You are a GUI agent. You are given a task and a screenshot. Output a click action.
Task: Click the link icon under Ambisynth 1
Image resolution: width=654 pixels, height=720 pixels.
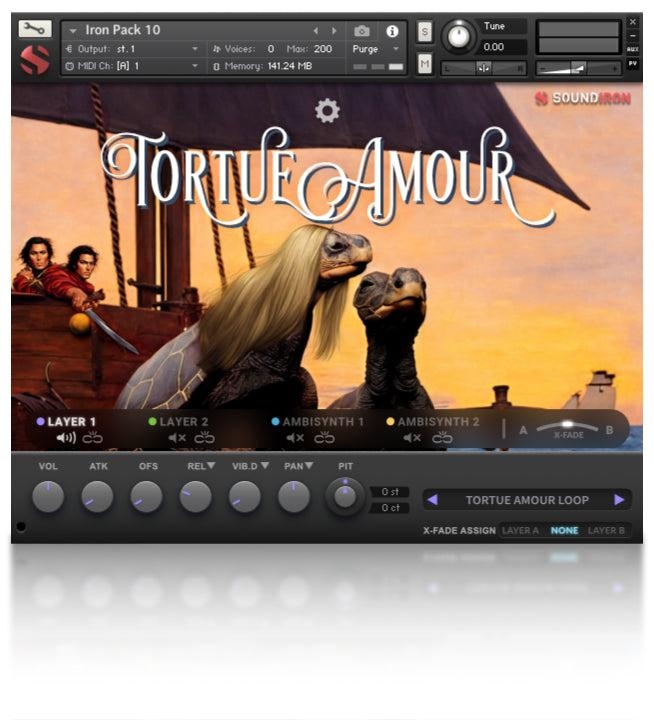323,438
